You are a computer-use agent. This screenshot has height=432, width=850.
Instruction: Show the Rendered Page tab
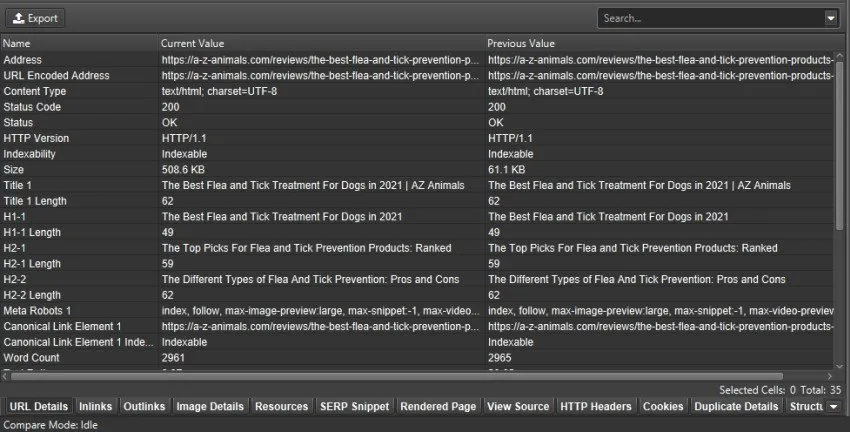(x=438, y=407)
